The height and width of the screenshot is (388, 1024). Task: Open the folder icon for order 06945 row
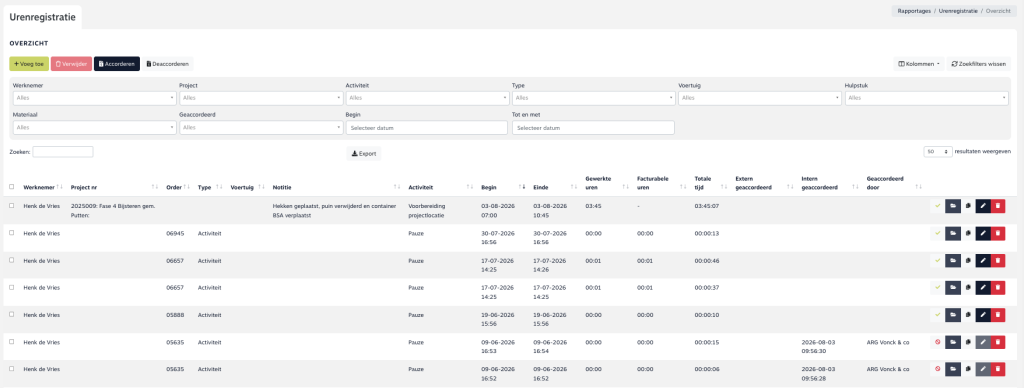pyautogui.click(x=953, y=233)
